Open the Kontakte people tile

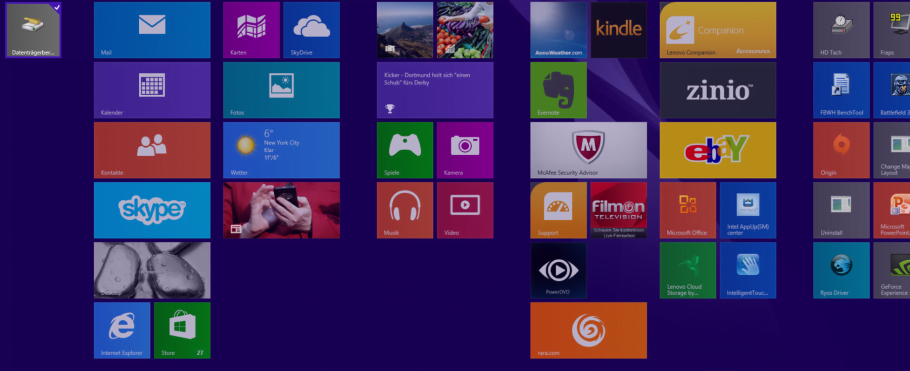(152, 150)
